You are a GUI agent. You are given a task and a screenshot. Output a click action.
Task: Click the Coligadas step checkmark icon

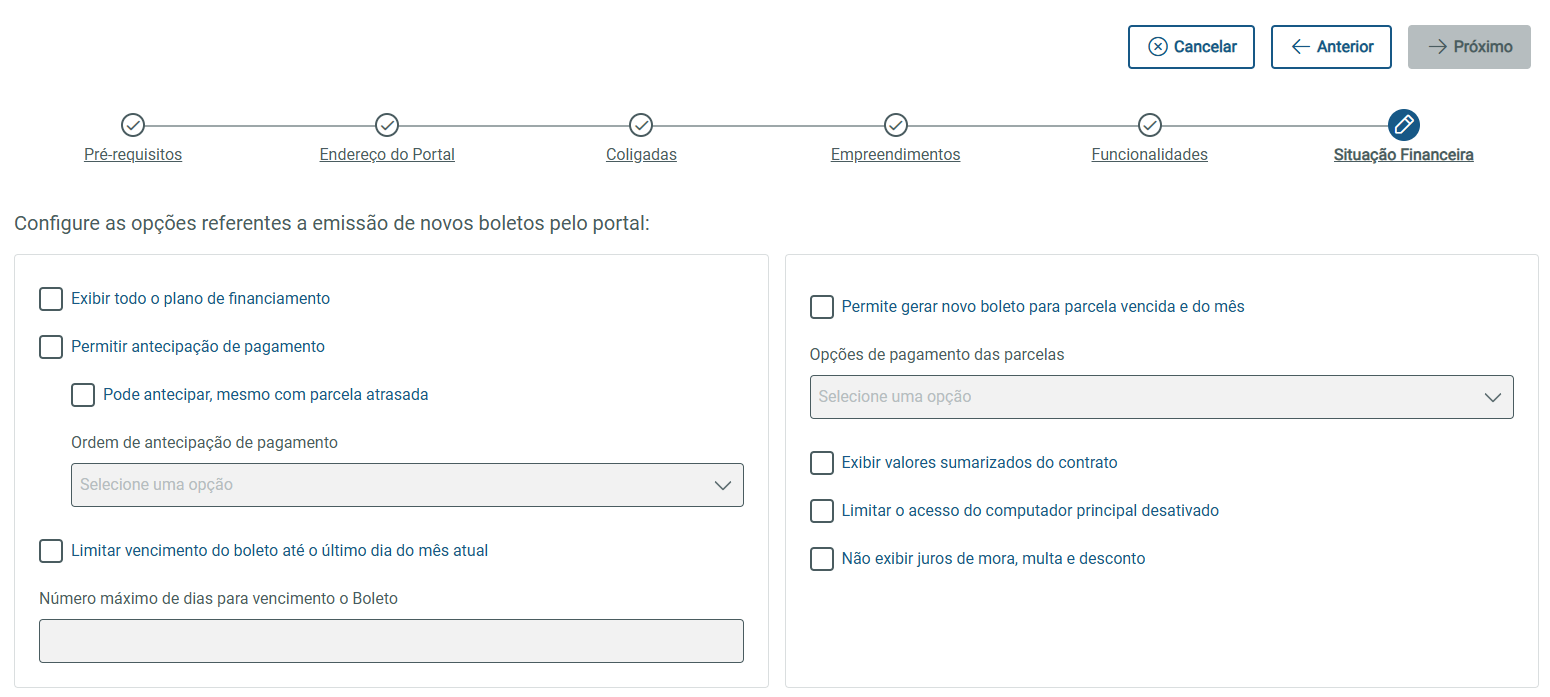[641, 125]
